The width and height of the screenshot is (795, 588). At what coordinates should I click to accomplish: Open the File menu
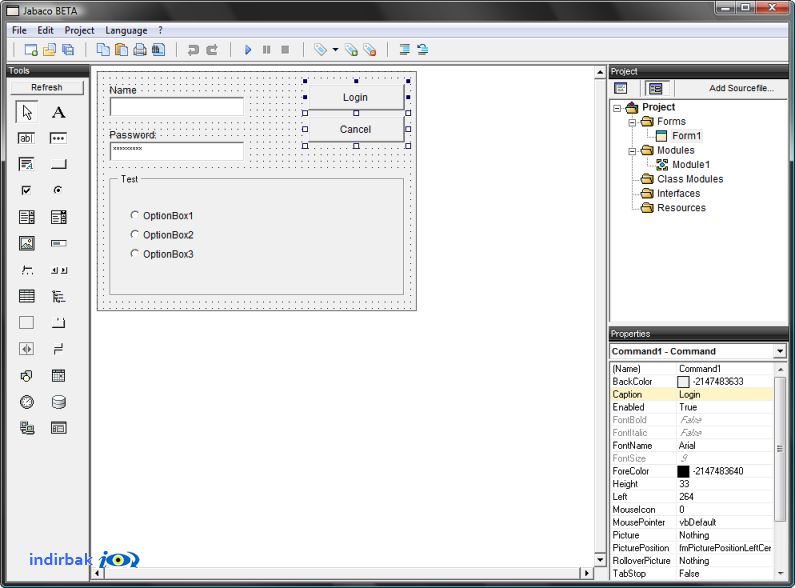click(19, 30)
